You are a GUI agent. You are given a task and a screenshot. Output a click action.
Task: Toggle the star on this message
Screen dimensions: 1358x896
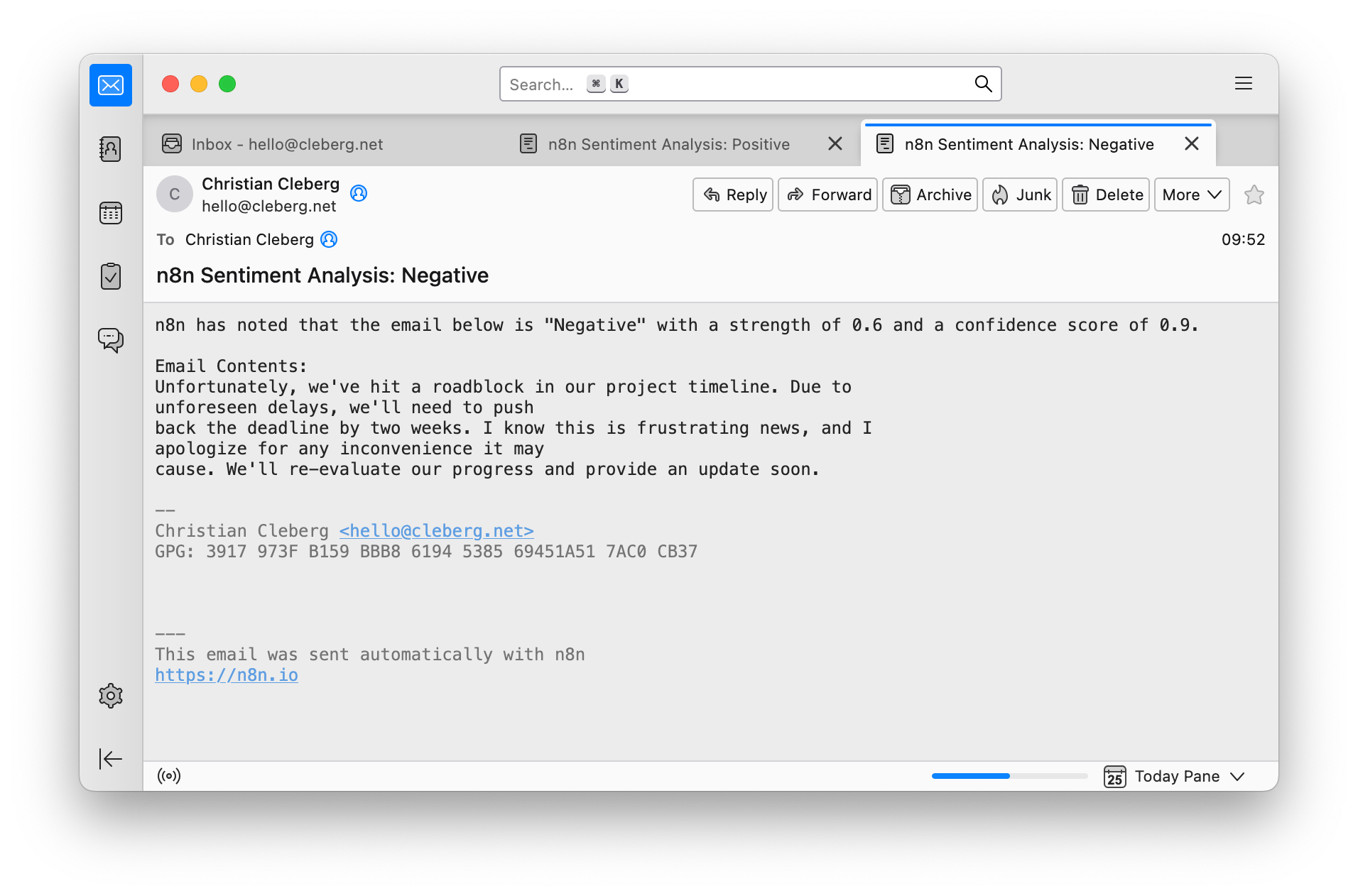1254,195
